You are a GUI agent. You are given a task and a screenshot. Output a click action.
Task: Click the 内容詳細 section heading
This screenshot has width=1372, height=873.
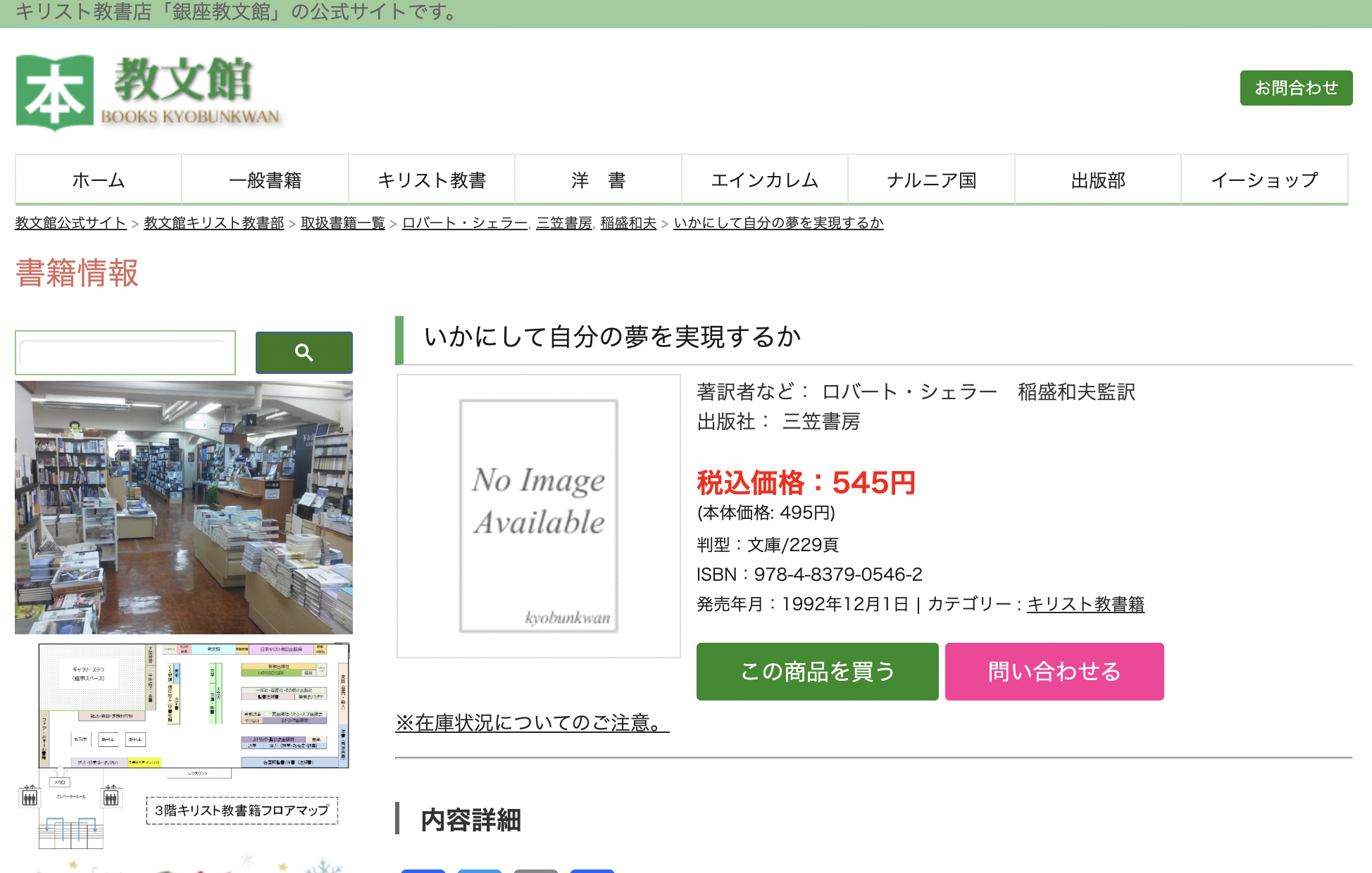(x=471, y=820)
